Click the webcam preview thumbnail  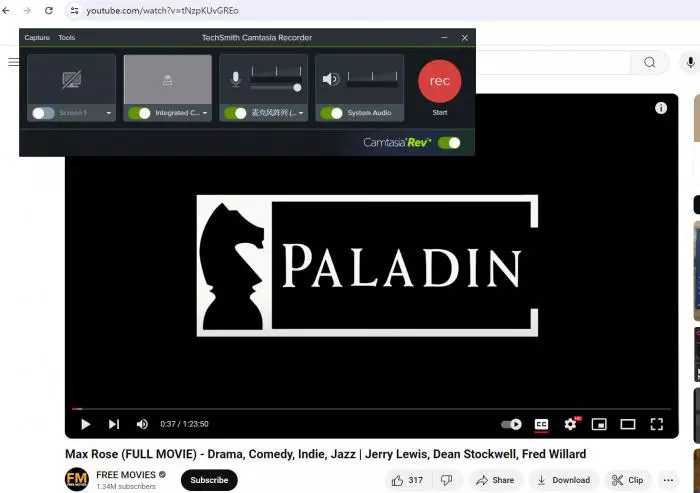pyautogui.click(x=167, y=79)
